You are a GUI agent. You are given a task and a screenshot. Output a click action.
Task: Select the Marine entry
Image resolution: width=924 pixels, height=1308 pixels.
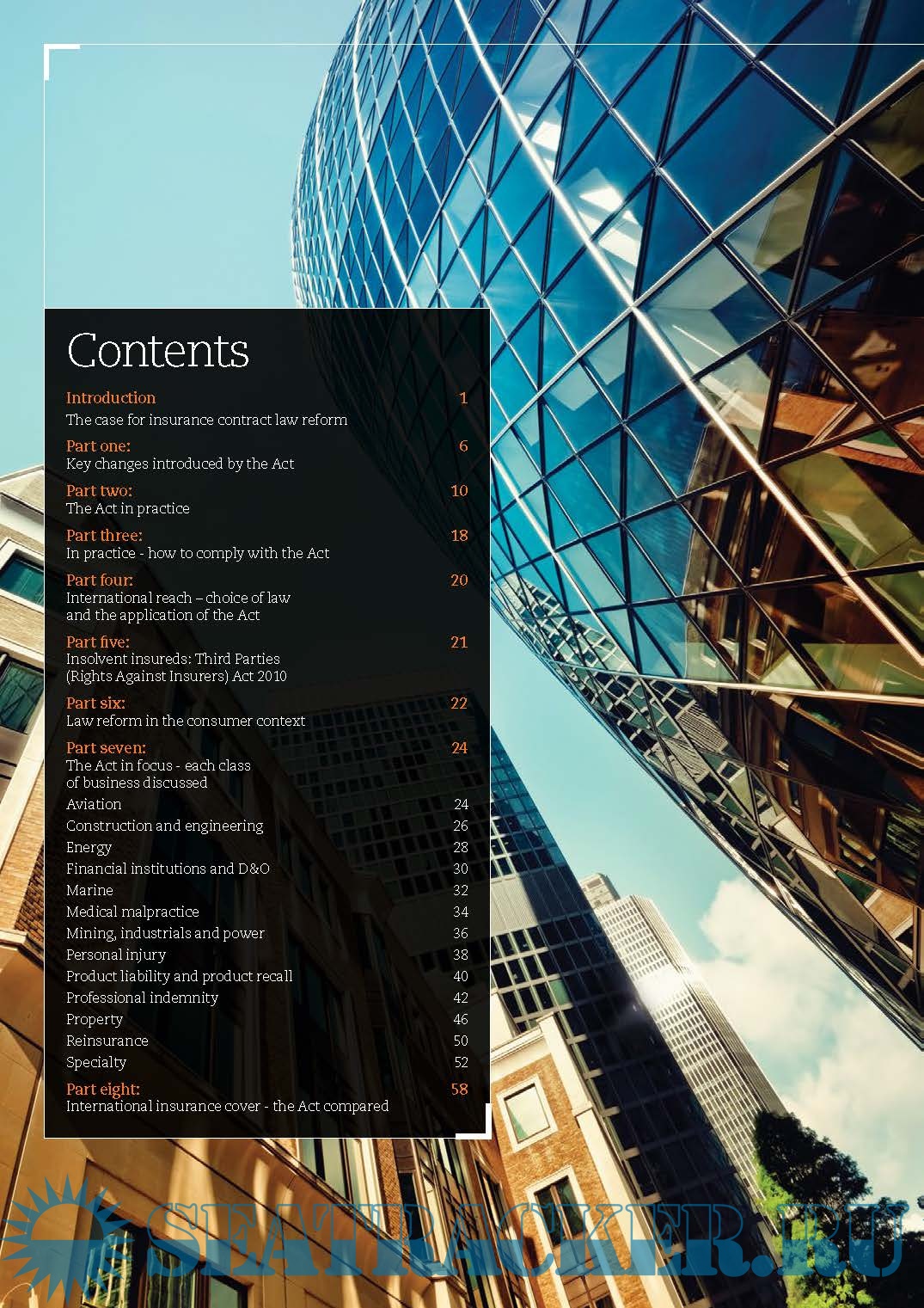89,890
